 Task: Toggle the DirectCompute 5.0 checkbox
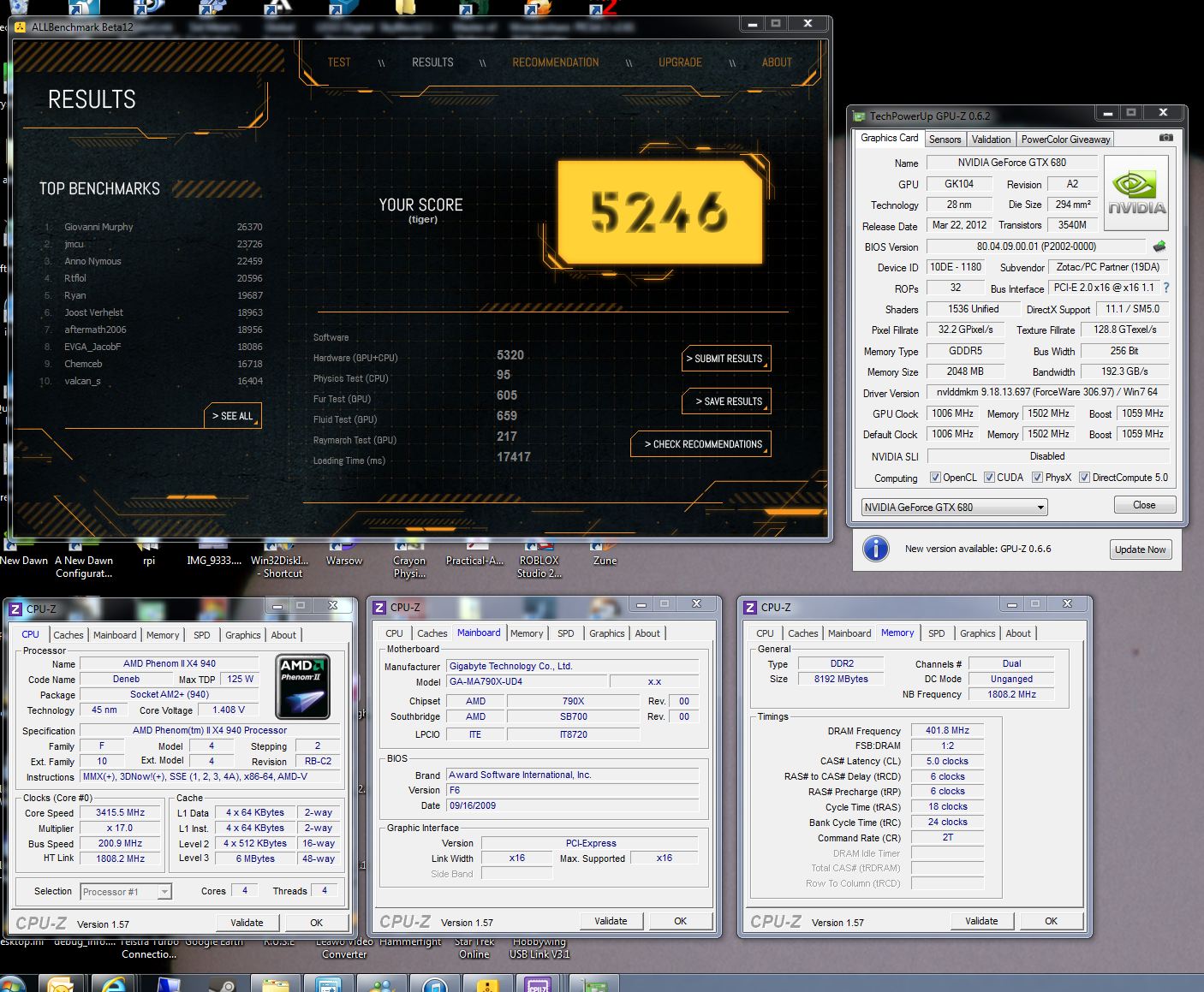click(1084, 478)
